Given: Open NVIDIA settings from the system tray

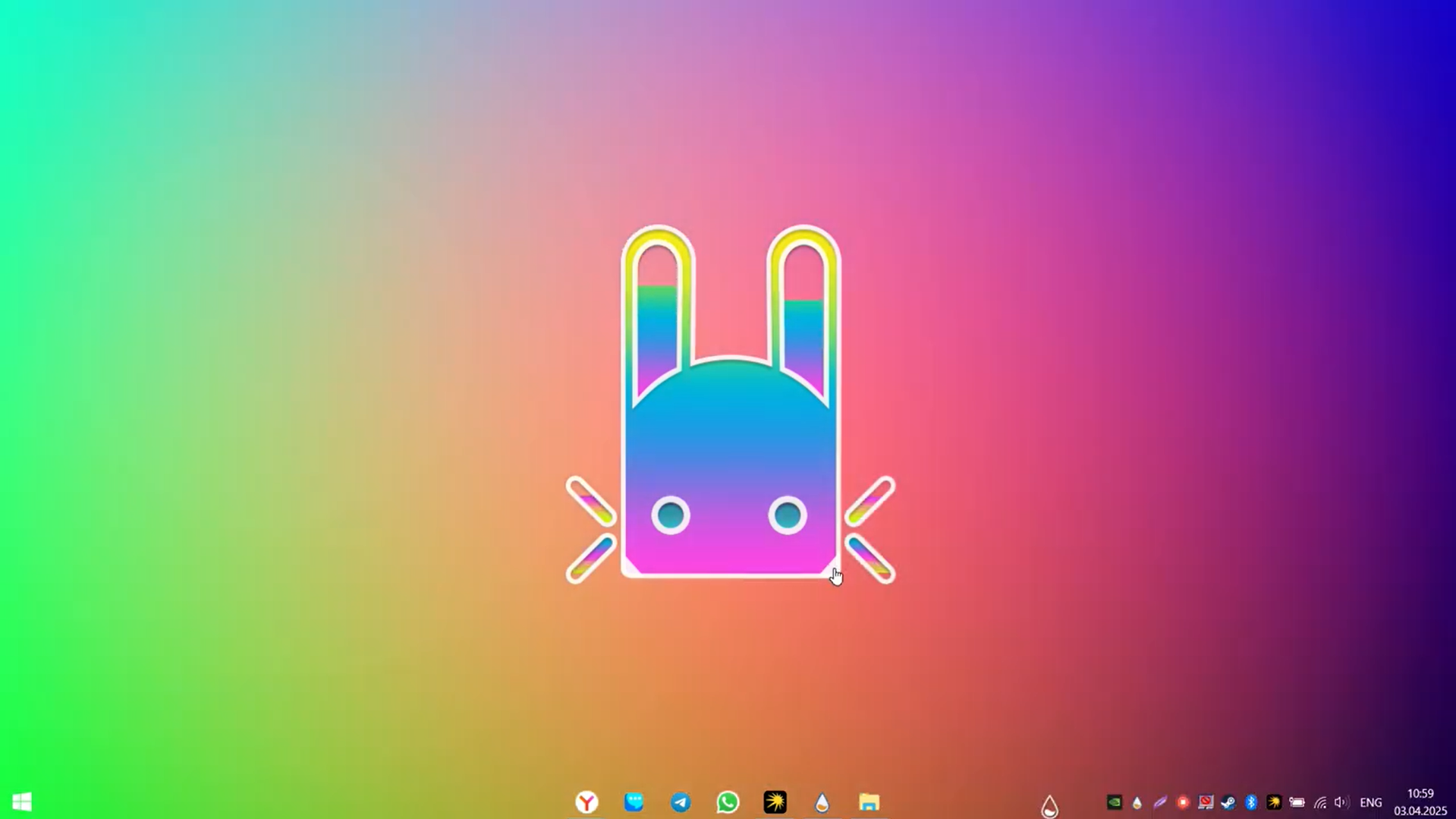Looking at the screenshot, I should coord(1115,802).
